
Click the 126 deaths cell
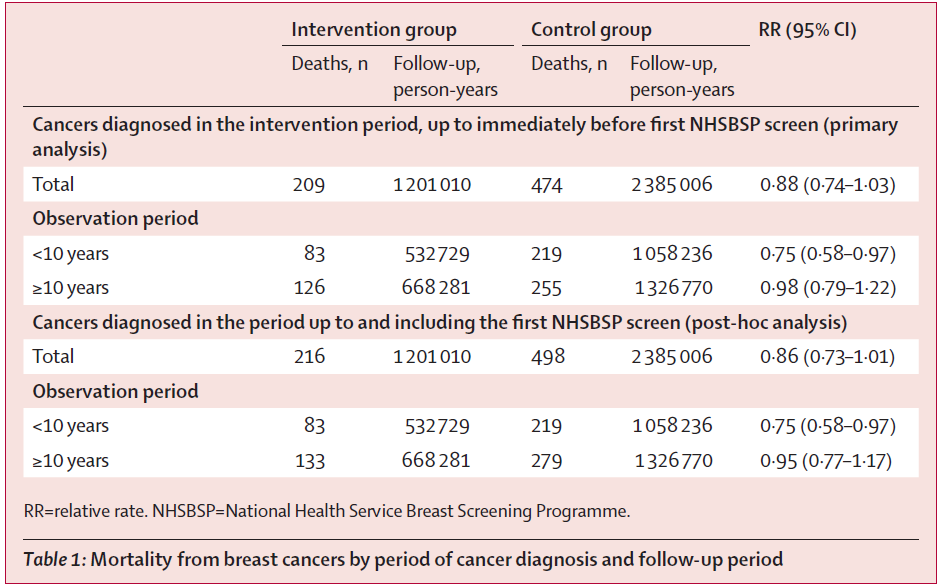(x=308, y=288)
